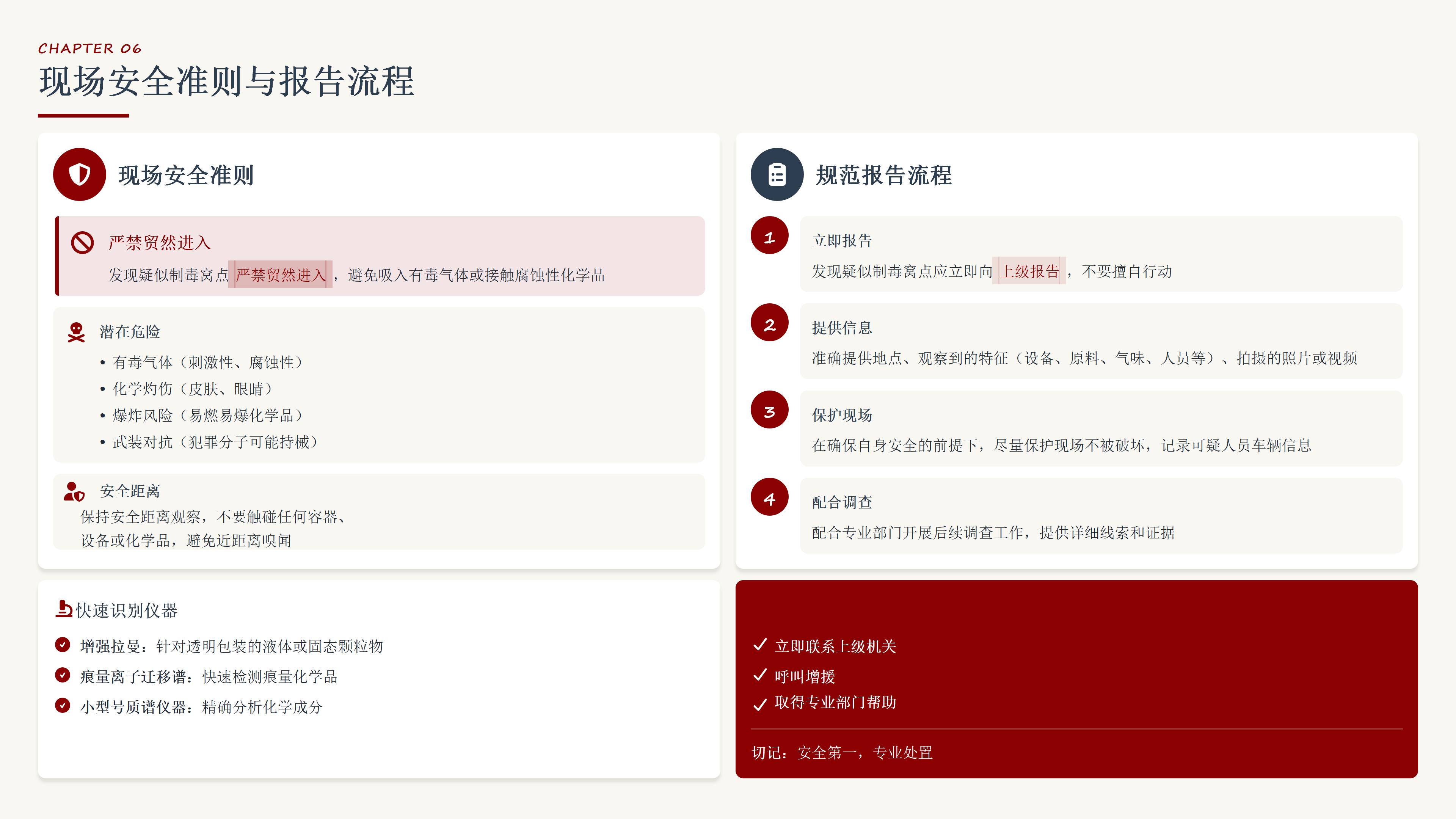Click the red shield icon beside 现场安全准则
This screenshot has width=1456, height=819.
coord(79,175)
